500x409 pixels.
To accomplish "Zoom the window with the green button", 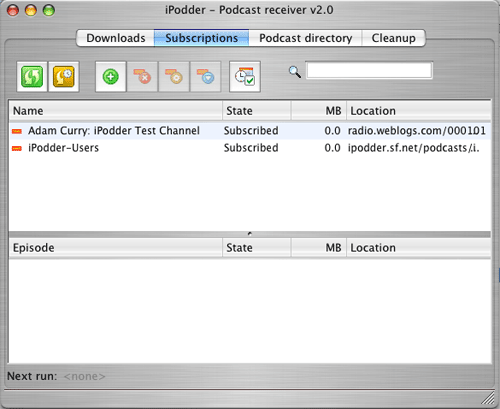I will pyautogui.click(x=49, y=10).
